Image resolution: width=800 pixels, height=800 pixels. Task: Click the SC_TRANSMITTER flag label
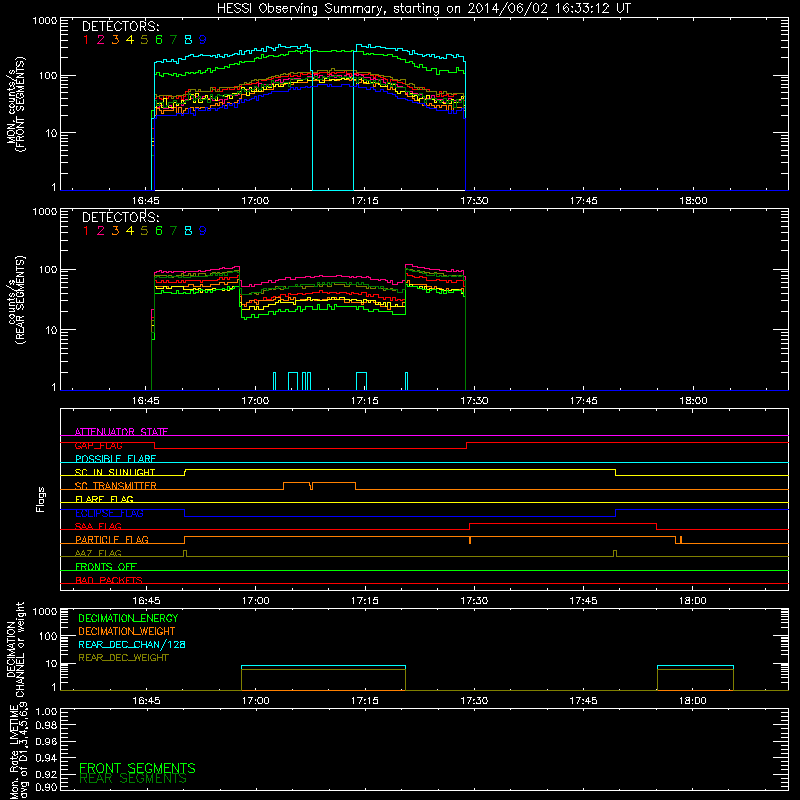click(116, 486)
